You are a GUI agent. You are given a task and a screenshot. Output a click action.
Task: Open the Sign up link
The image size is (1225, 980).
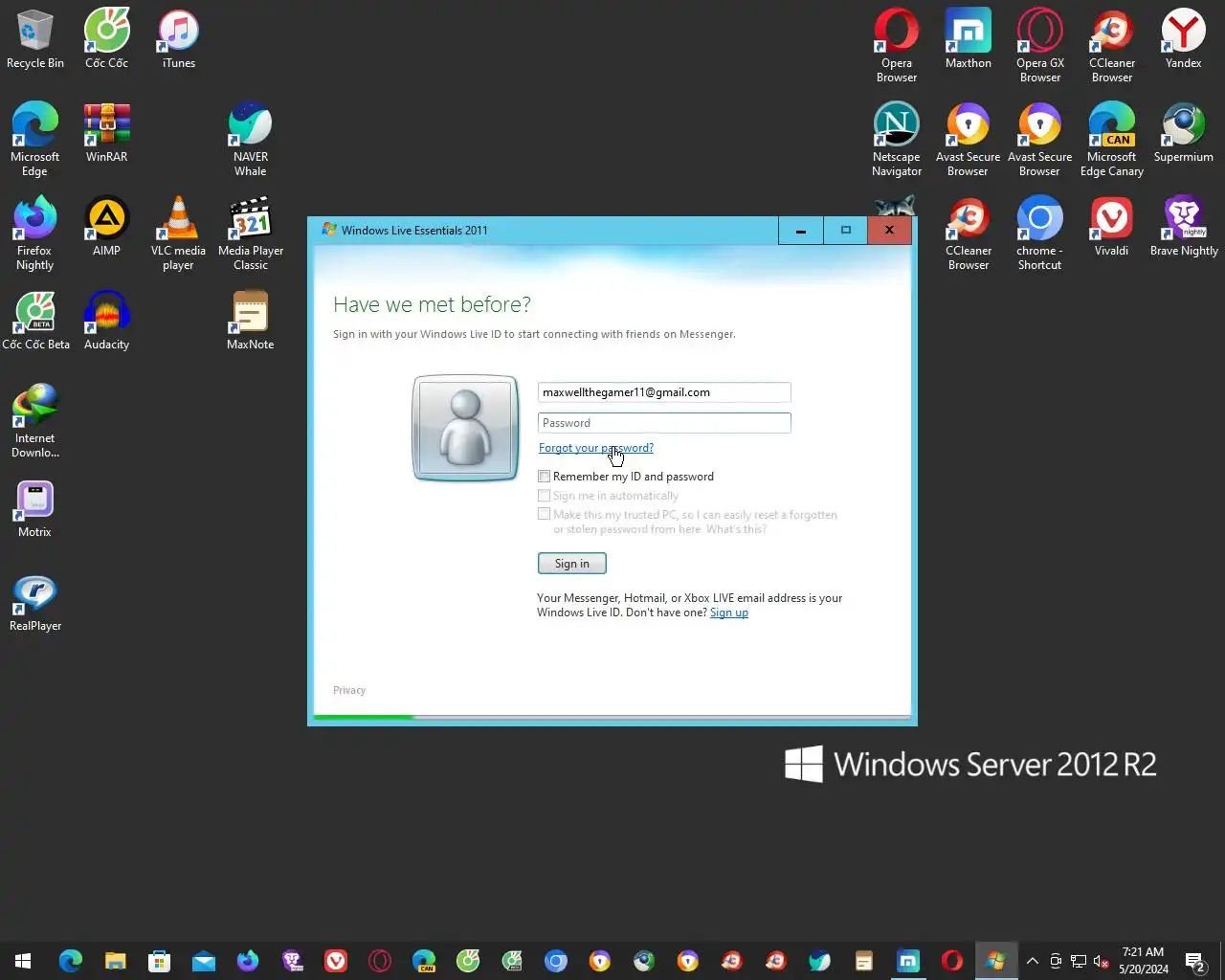point(729,612)
